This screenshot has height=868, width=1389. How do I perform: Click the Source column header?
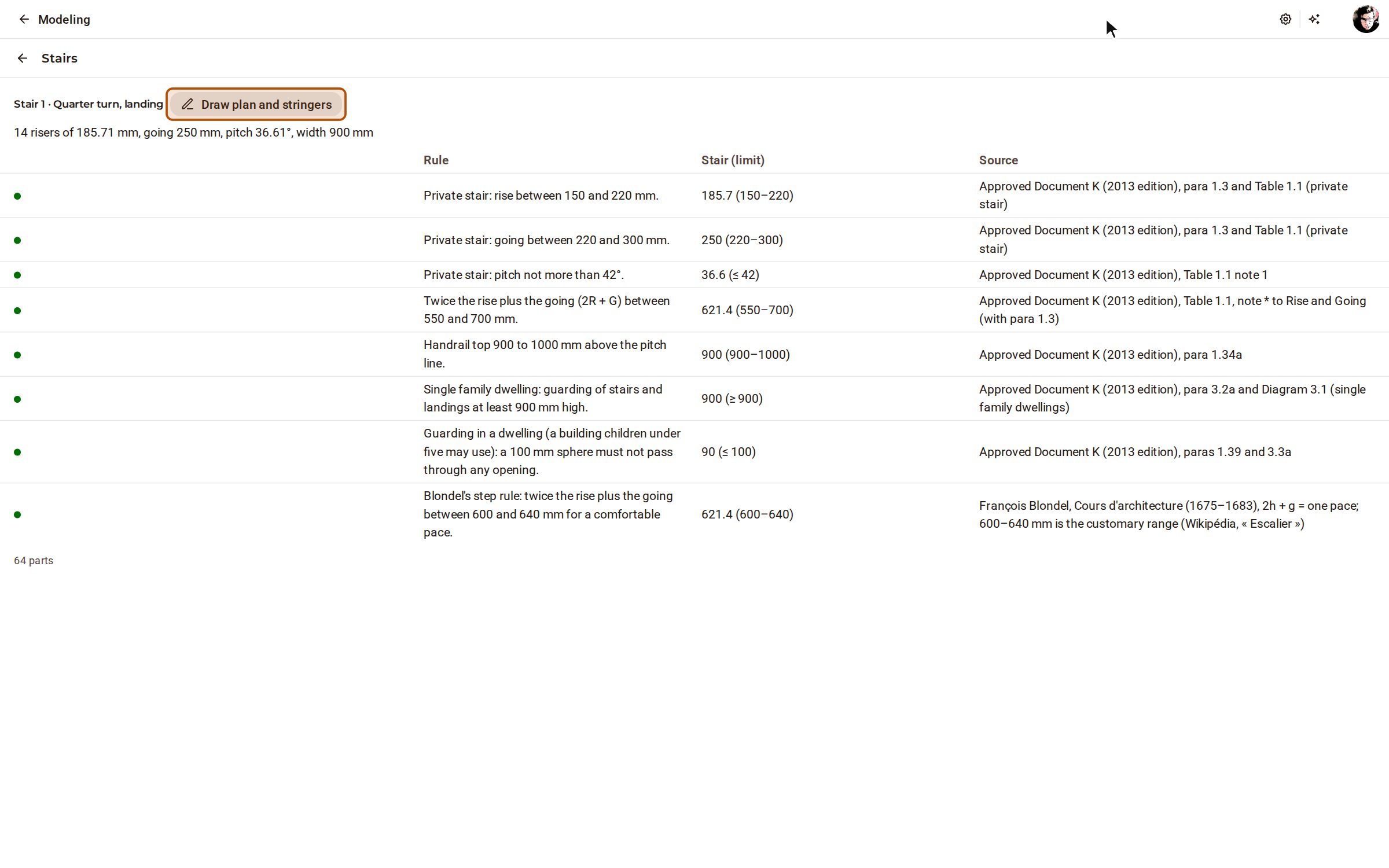click(x=998, y=160)
